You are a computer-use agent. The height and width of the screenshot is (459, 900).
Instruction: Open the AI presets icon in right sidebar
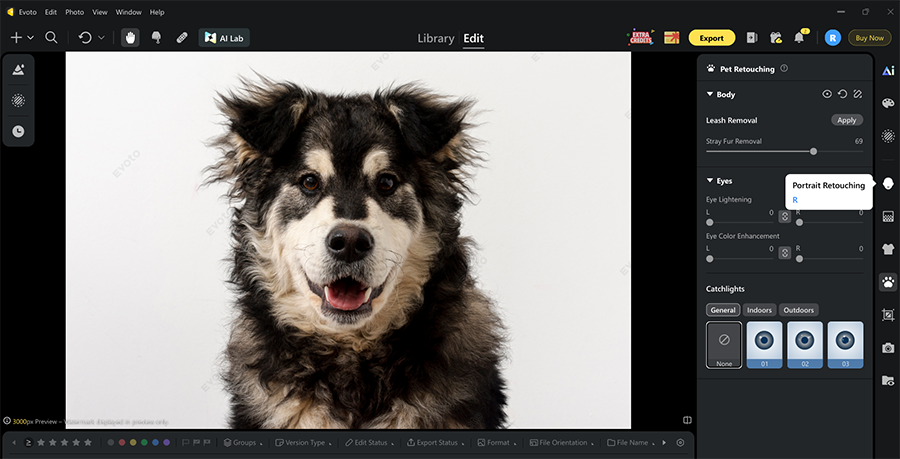[x=888, y=71]
